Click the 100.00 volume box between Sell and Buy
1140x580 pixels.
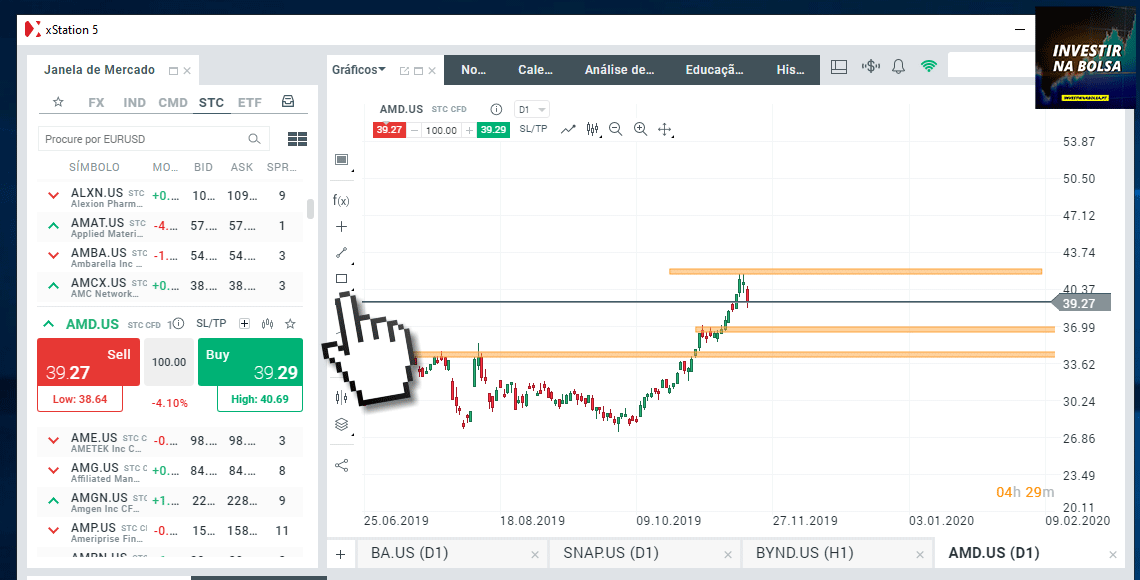click(x=169, y=362)
